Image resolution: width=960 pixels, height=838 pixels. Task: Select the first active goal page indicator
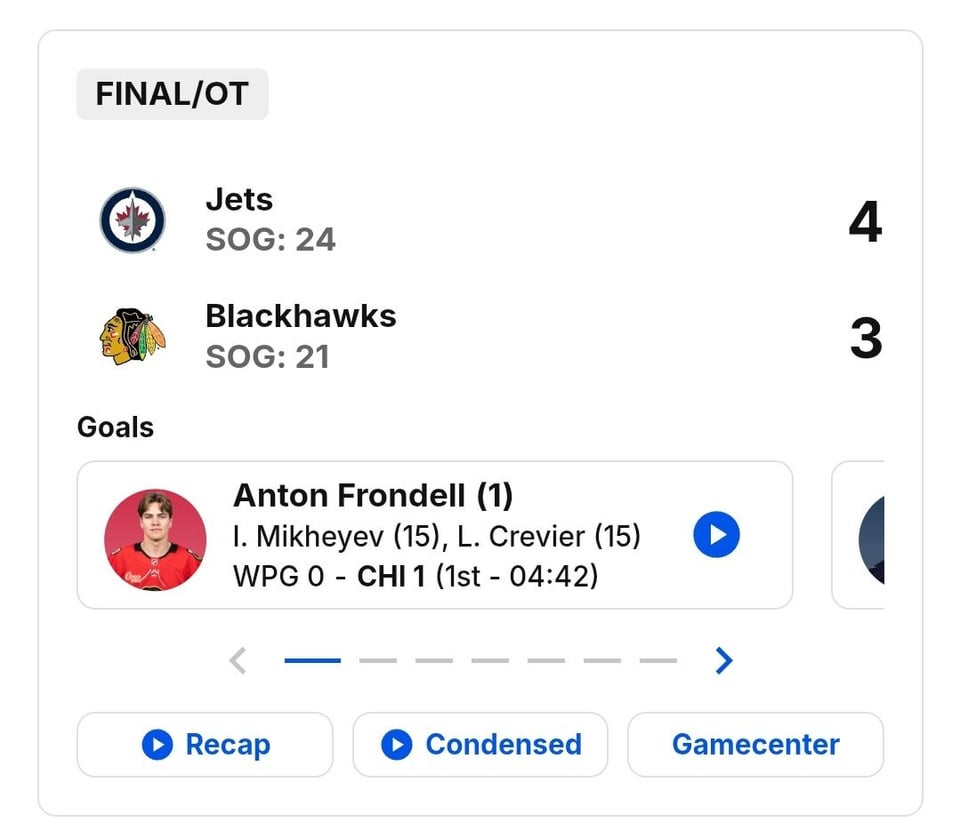(x=312, y=660)
